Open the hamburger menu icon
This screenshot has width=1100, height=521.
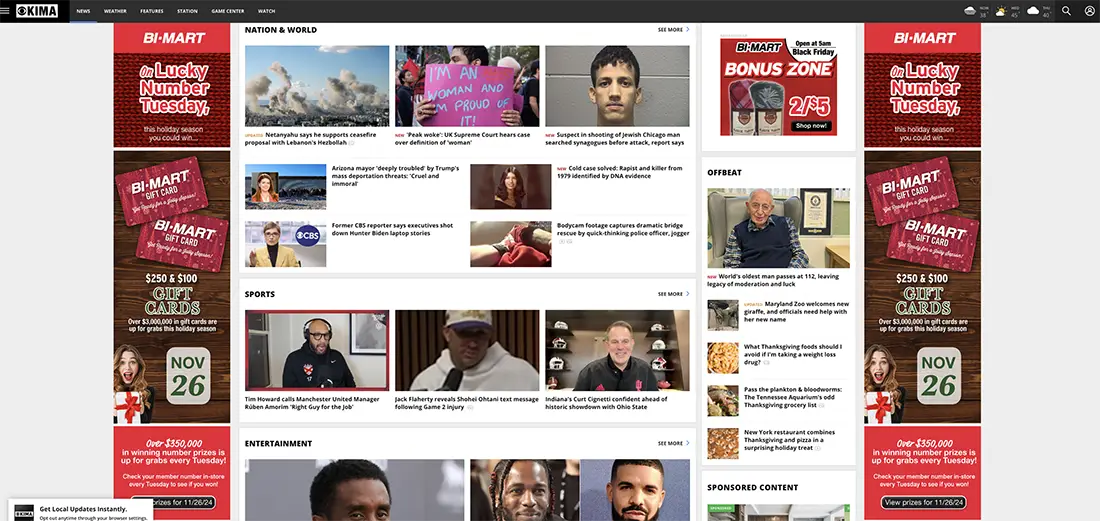click(x=5, y=11)
